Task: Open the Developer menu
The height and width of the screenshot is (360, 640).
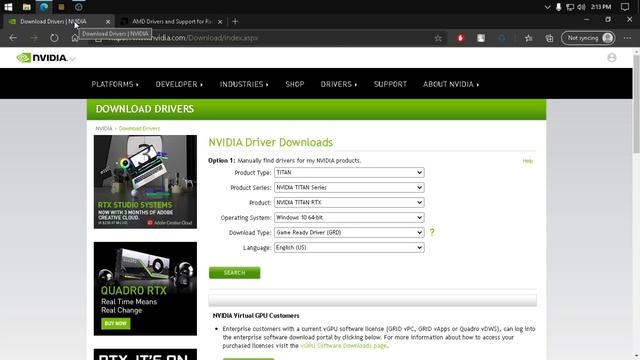Action: click(x=179, y=84)
